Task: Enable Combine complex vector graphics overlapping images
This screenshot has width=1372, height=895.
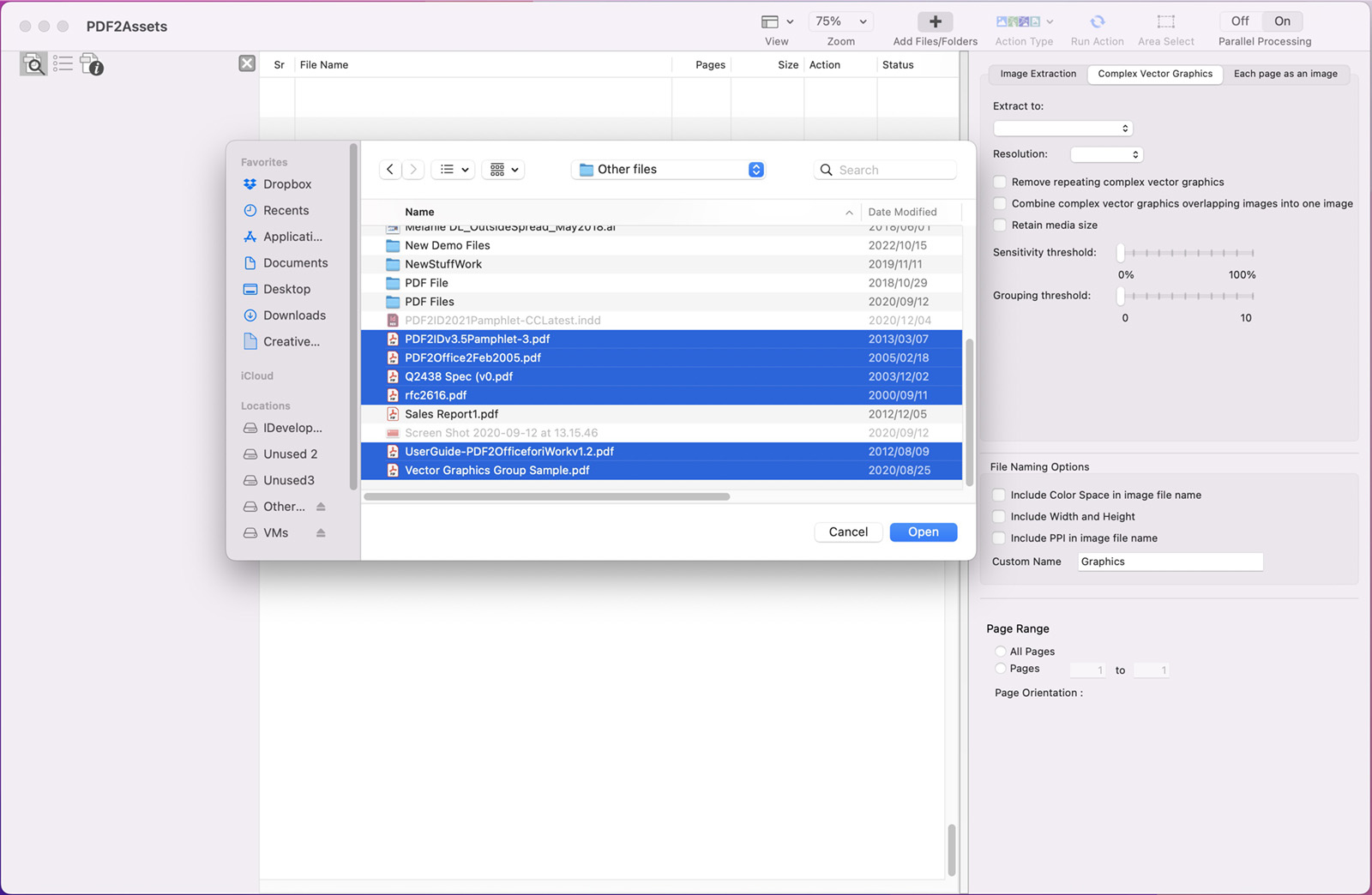Action: 999,203
